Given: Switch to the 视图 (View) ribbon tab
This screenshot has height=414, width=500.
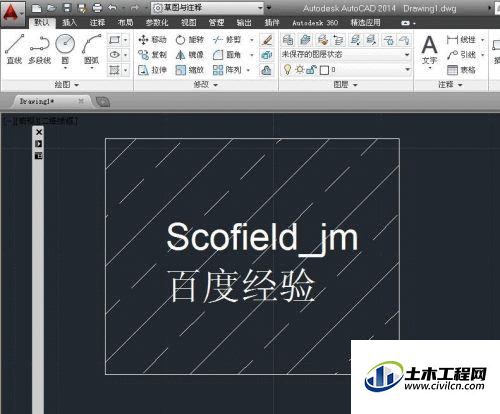Looking at the screenshot, I should (x=189, y=23).
